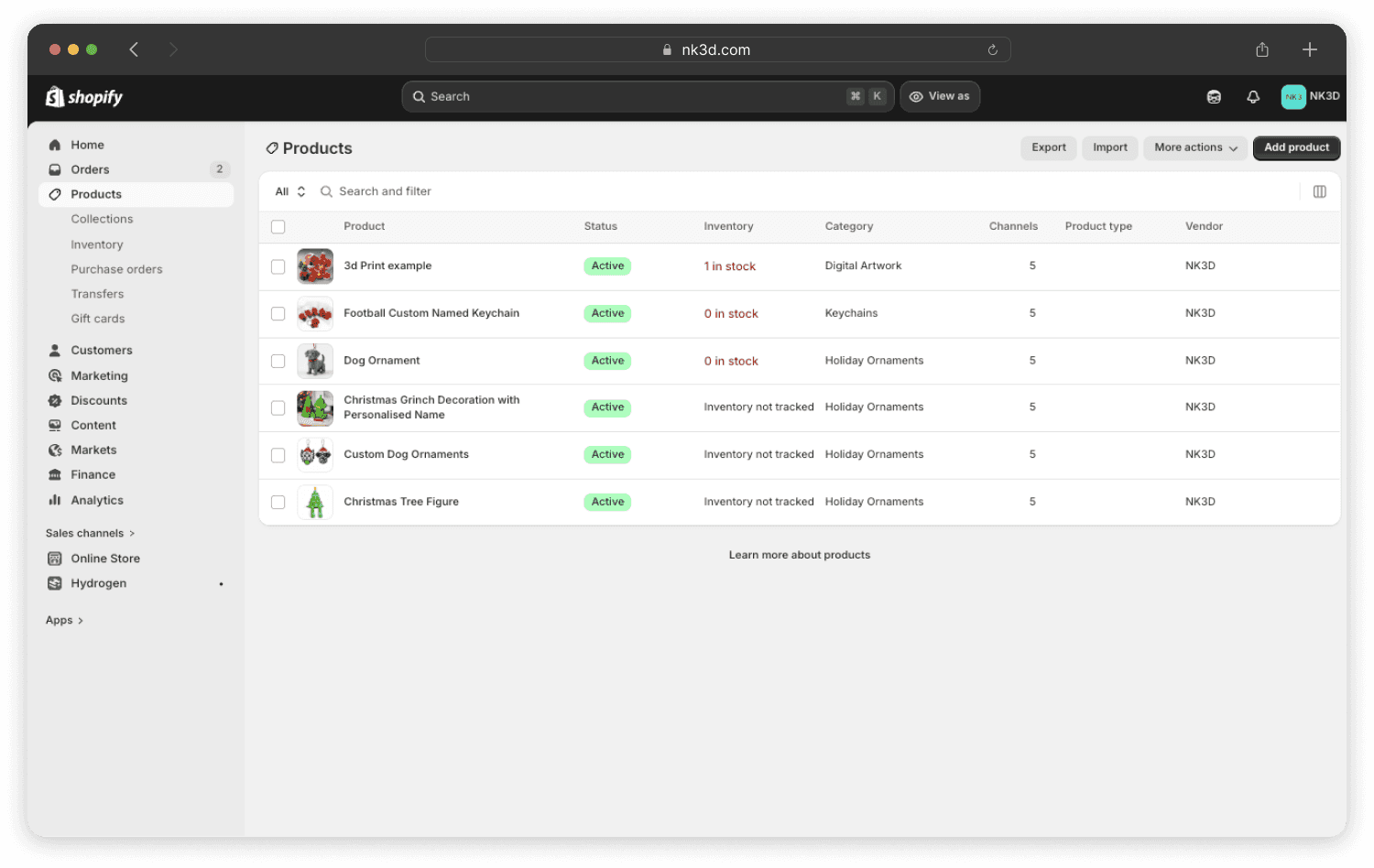Image resolution: width=1374 pixels, height=868 pixels.
Task: Check the Dog Ornament row checkbox
Action: (x=278, y=361)
